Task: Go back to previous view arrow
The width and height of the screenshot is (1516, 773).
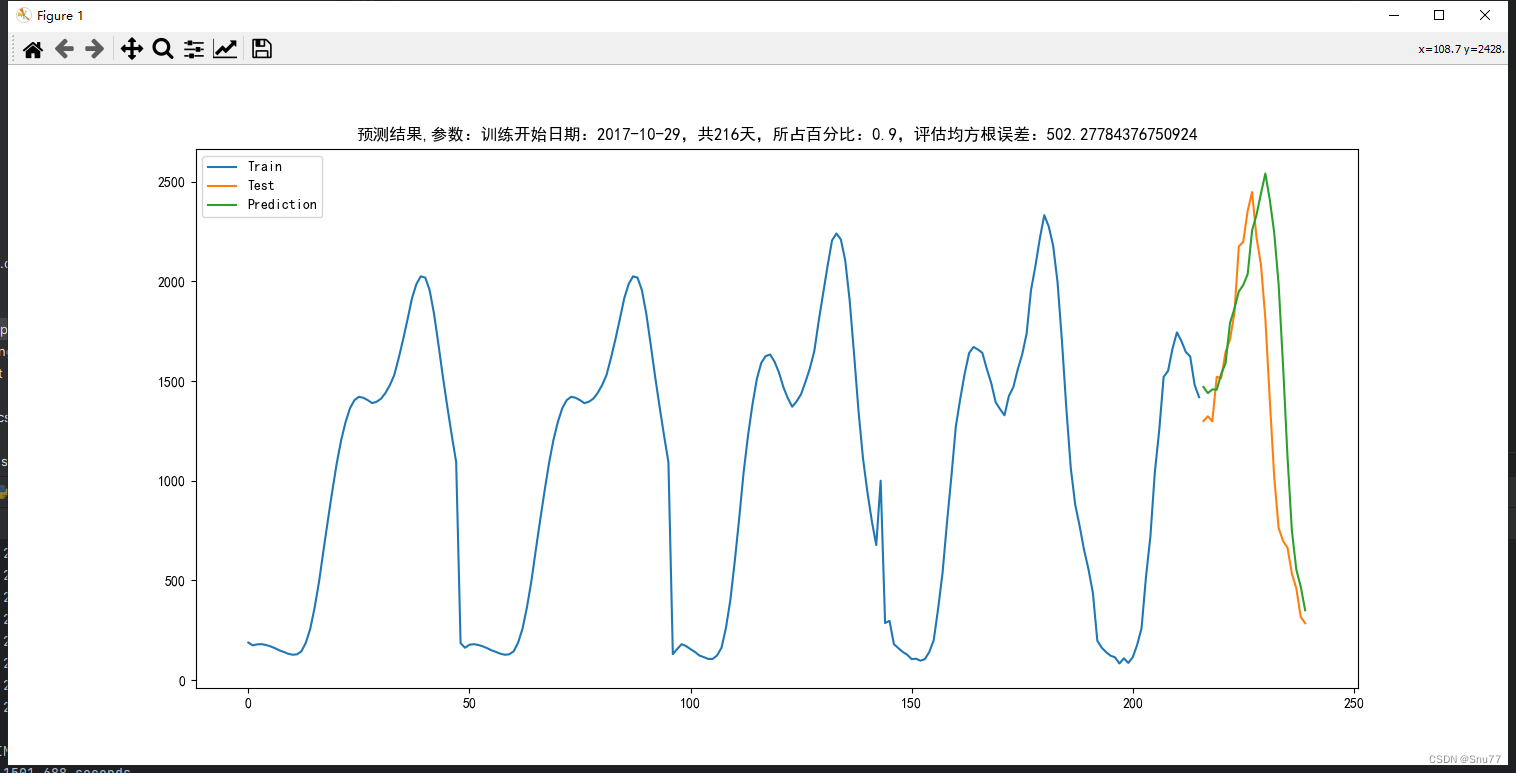Action: pyautogui.click(x=64, y=49)
